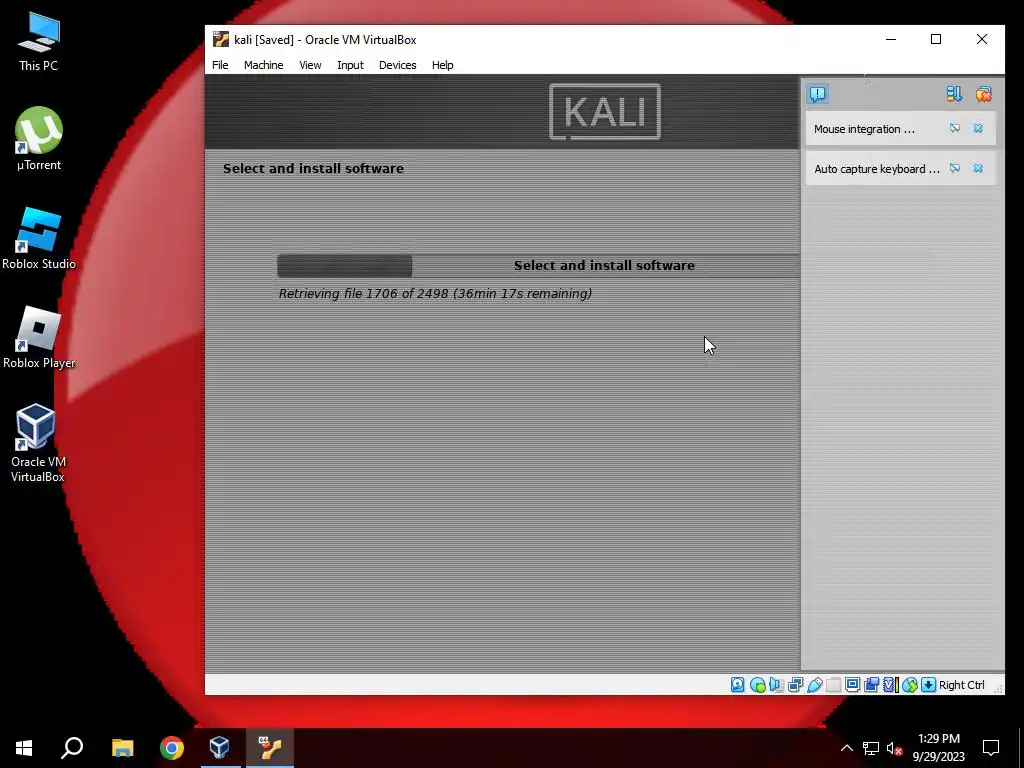Open the Windows Start menu
1024x768 pixels.
click(x=24, y=748)
